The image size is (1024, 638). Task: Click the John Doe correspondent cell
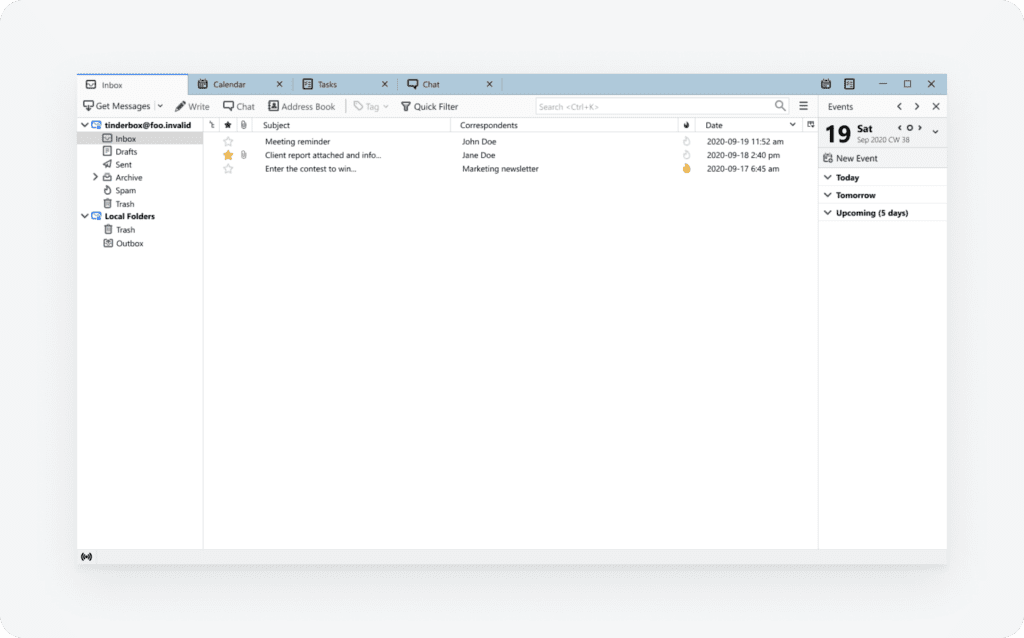[x=479, y=141]
